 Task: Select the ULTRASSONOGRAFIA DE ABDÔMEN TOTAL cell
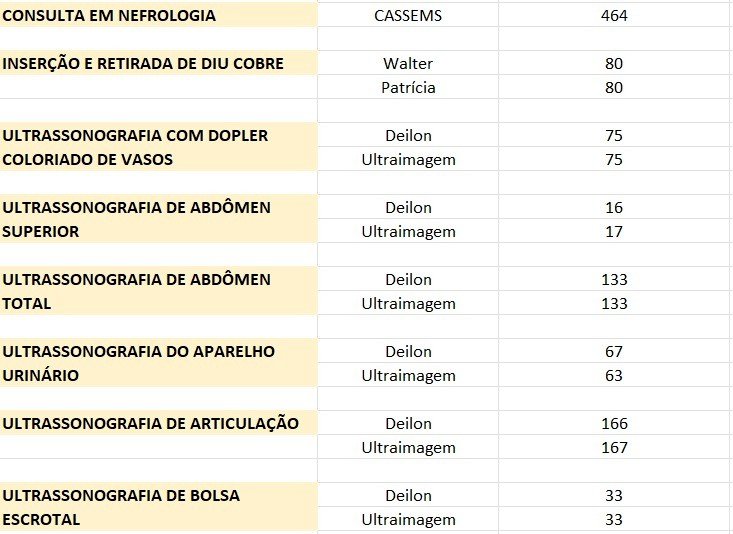click(x=158, y=291)
